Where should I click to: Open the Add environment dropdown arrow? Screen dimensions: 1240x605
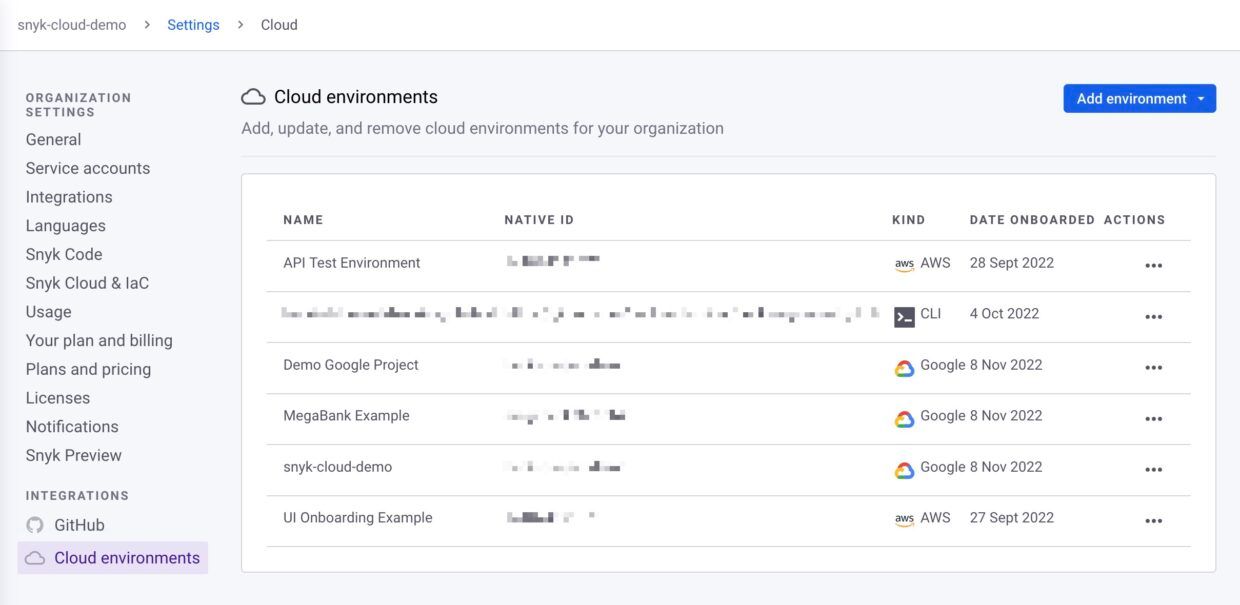click(x=1201, y=98)
